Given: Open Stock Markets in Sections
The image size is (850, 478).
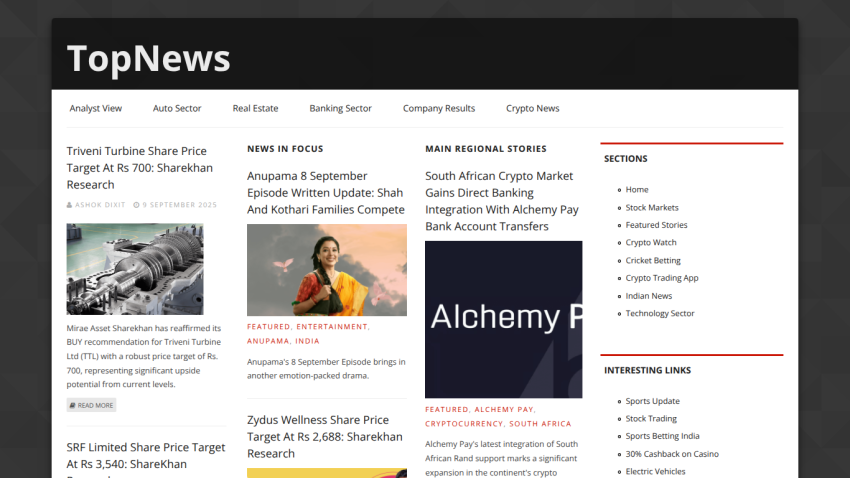Looking at the screenshot, I should pyautogui.click(x=652, y=208).
